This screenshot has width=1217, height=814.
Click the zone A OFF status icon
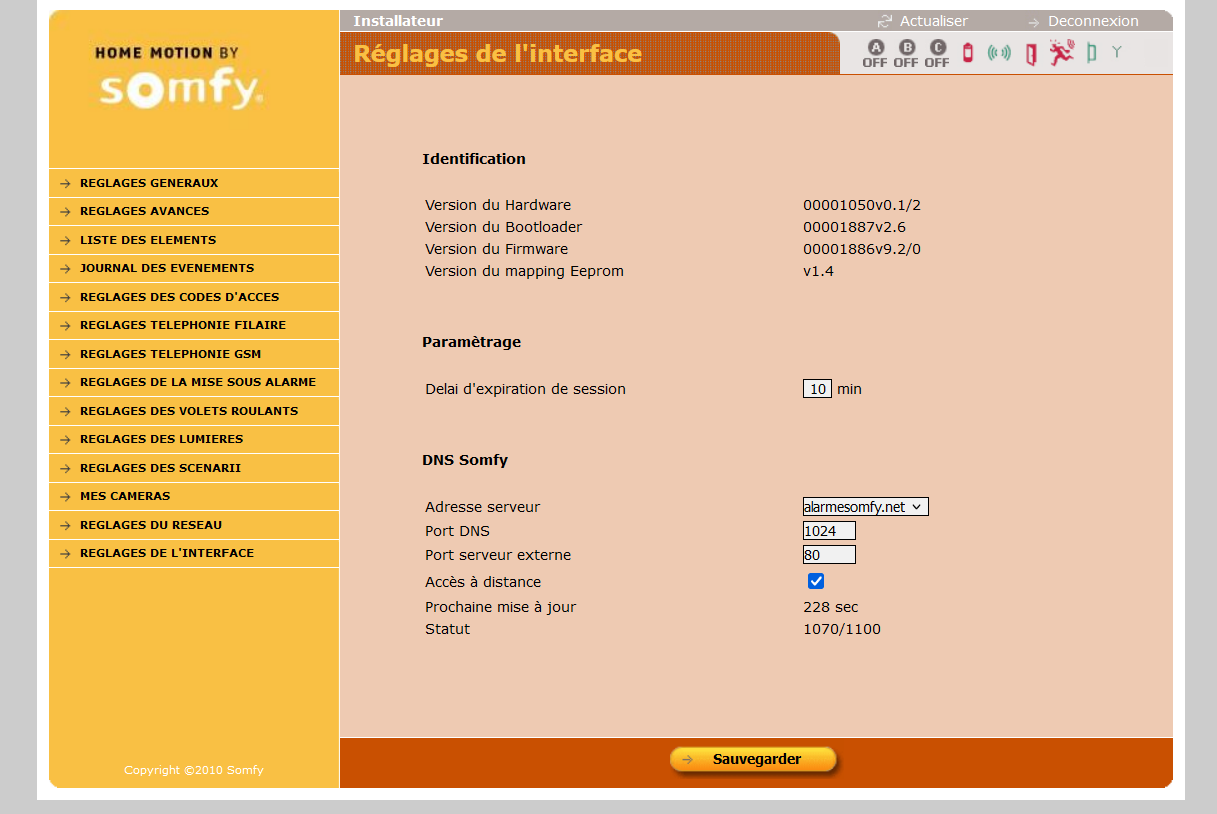point(875,54)
